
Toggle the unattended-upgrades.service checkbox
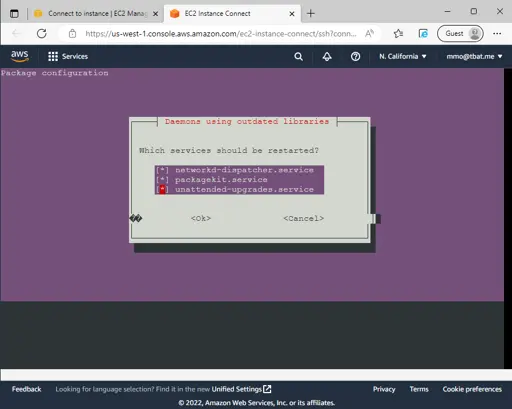coord(162,190)
